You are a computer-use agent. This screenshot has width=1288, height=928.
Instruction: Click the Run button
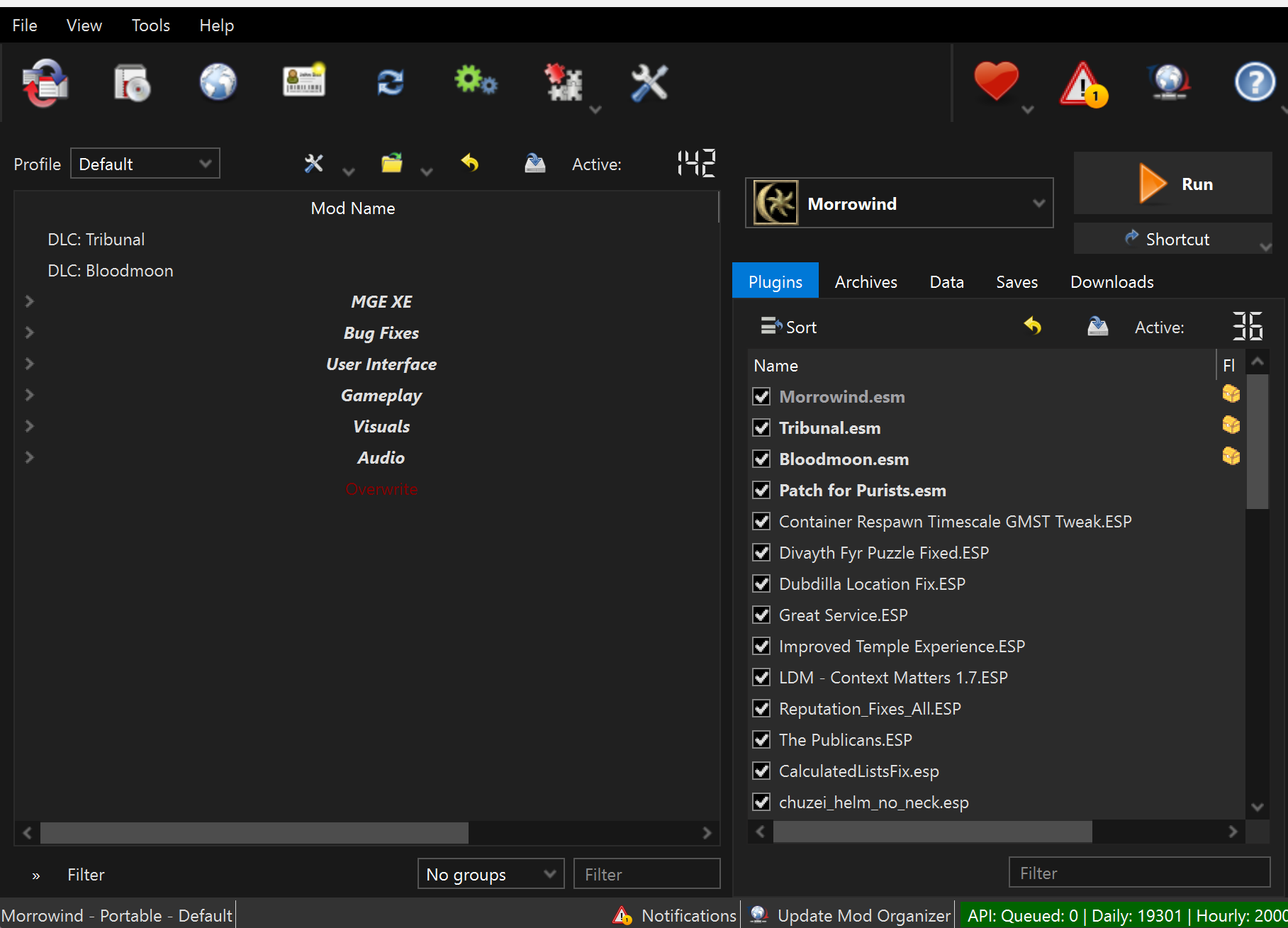tap(1172, 184)
